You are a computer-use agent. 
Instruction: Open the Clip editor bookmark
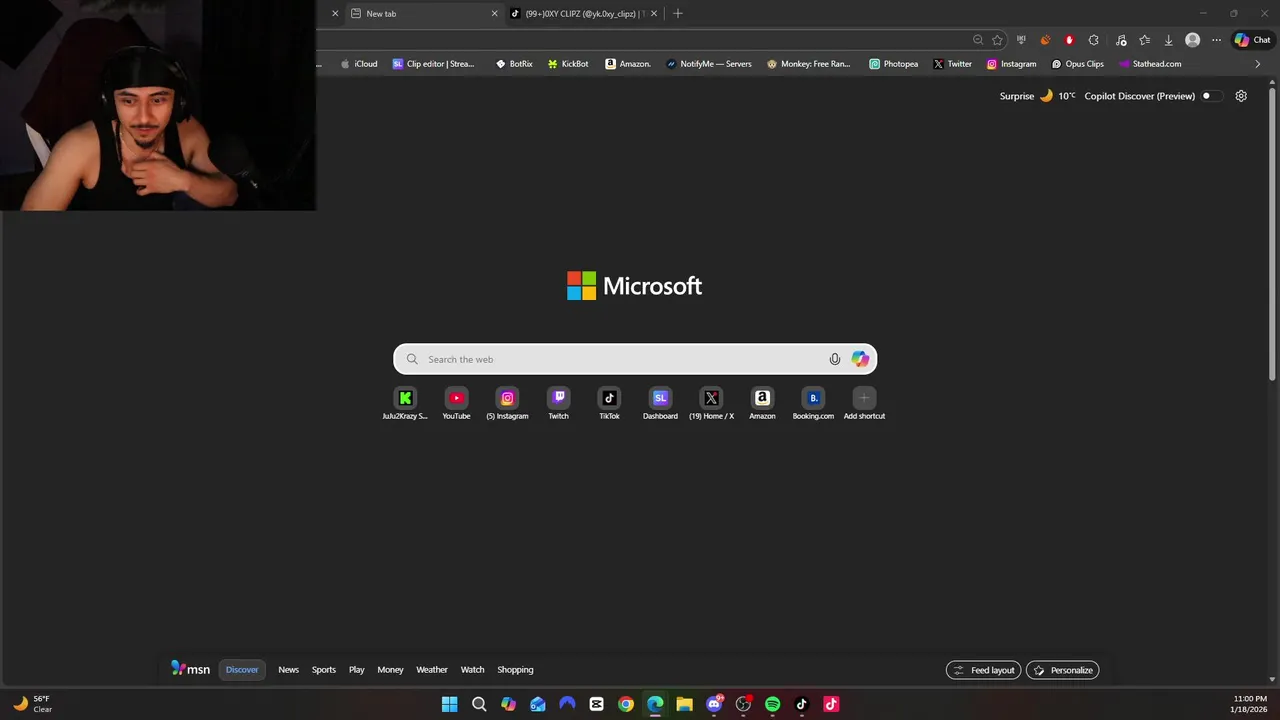tap(434, 64)
